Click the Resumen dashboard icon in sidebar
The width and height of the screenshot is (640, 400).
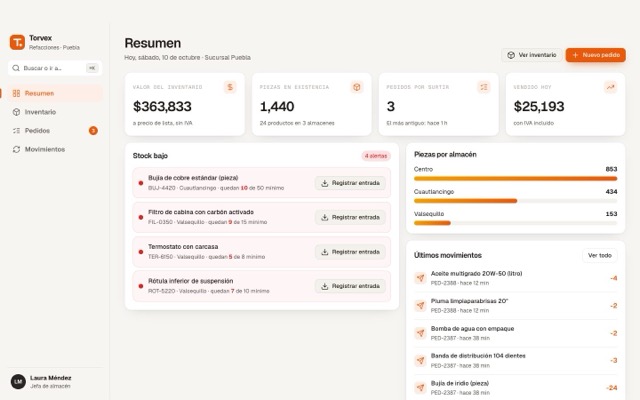point(16,93)
